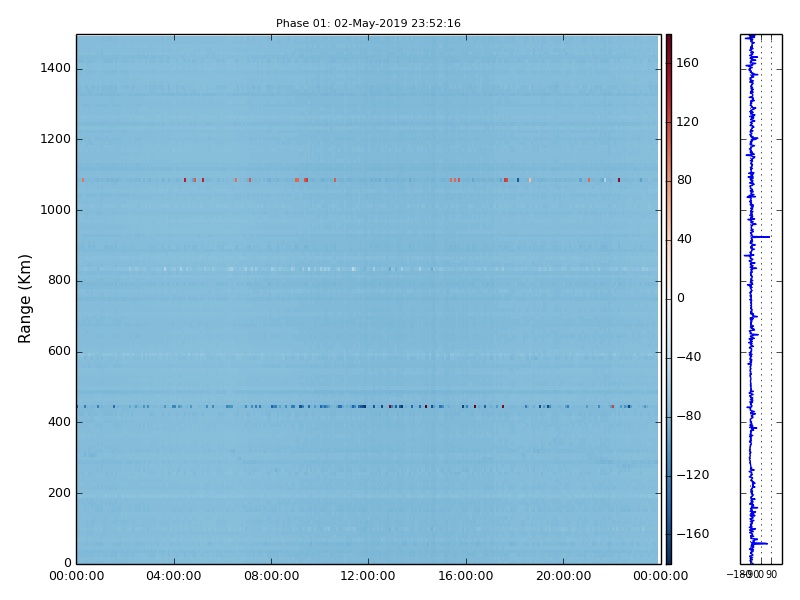Click the plot title "Phase 01: 02-May-2019 23:52:16"

(x=368, y=23)
